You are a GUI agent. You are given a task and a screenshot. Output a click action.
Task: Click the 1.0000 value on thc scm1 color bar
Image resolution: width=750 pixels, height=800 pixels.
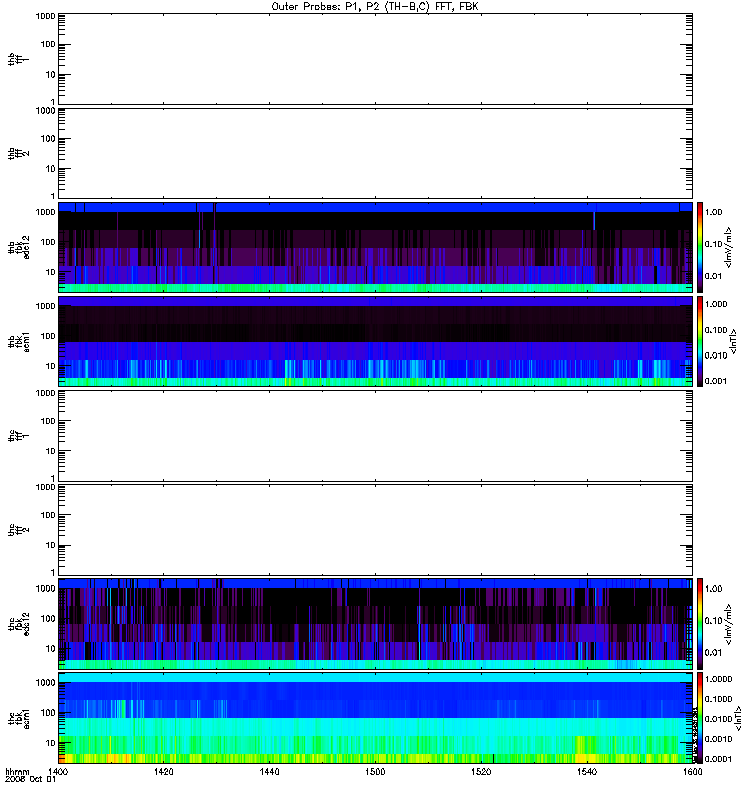[x=718, y=679]
